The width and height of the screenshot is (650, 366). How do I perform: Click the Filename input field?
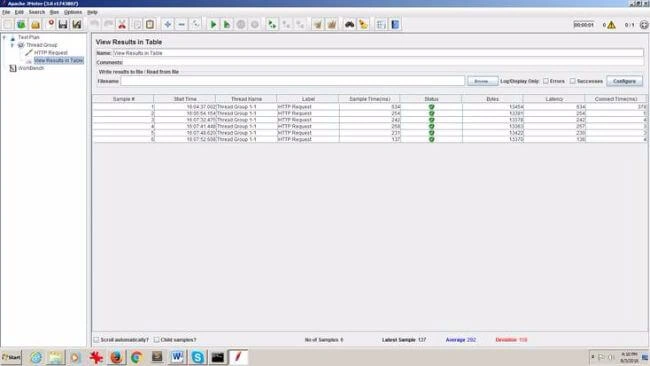click(293, 81)
